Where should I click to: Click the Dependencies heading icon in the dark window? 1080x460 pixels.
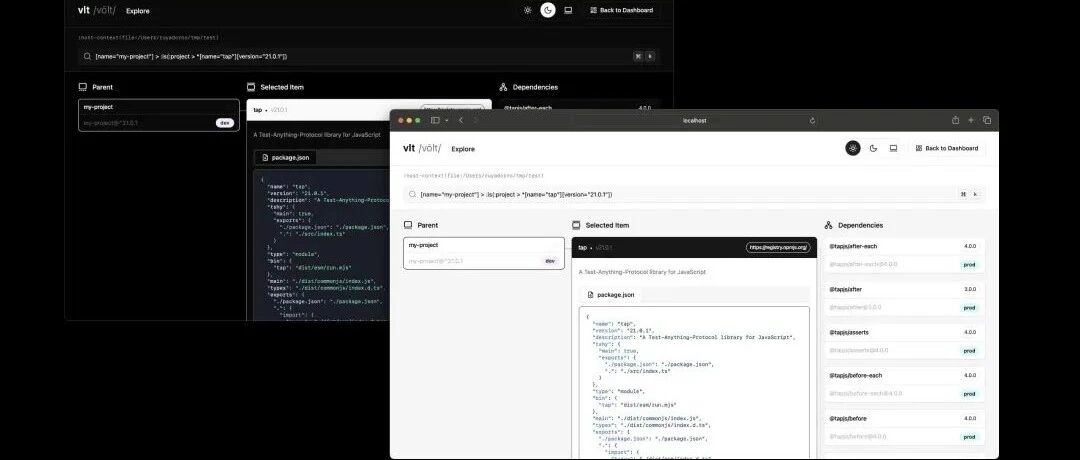pos(503,87)
